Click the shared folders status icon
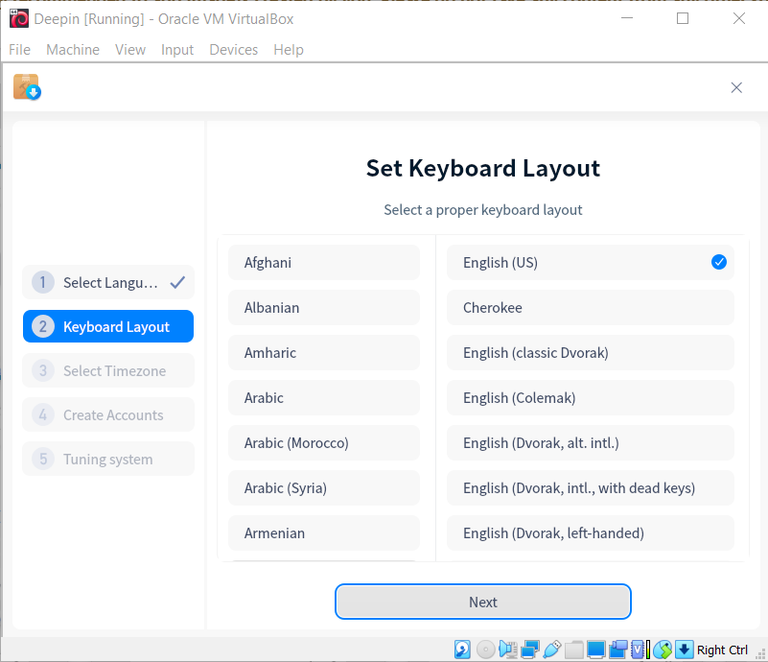The height and width of the screenshot is (662, 768). (574, 649)
